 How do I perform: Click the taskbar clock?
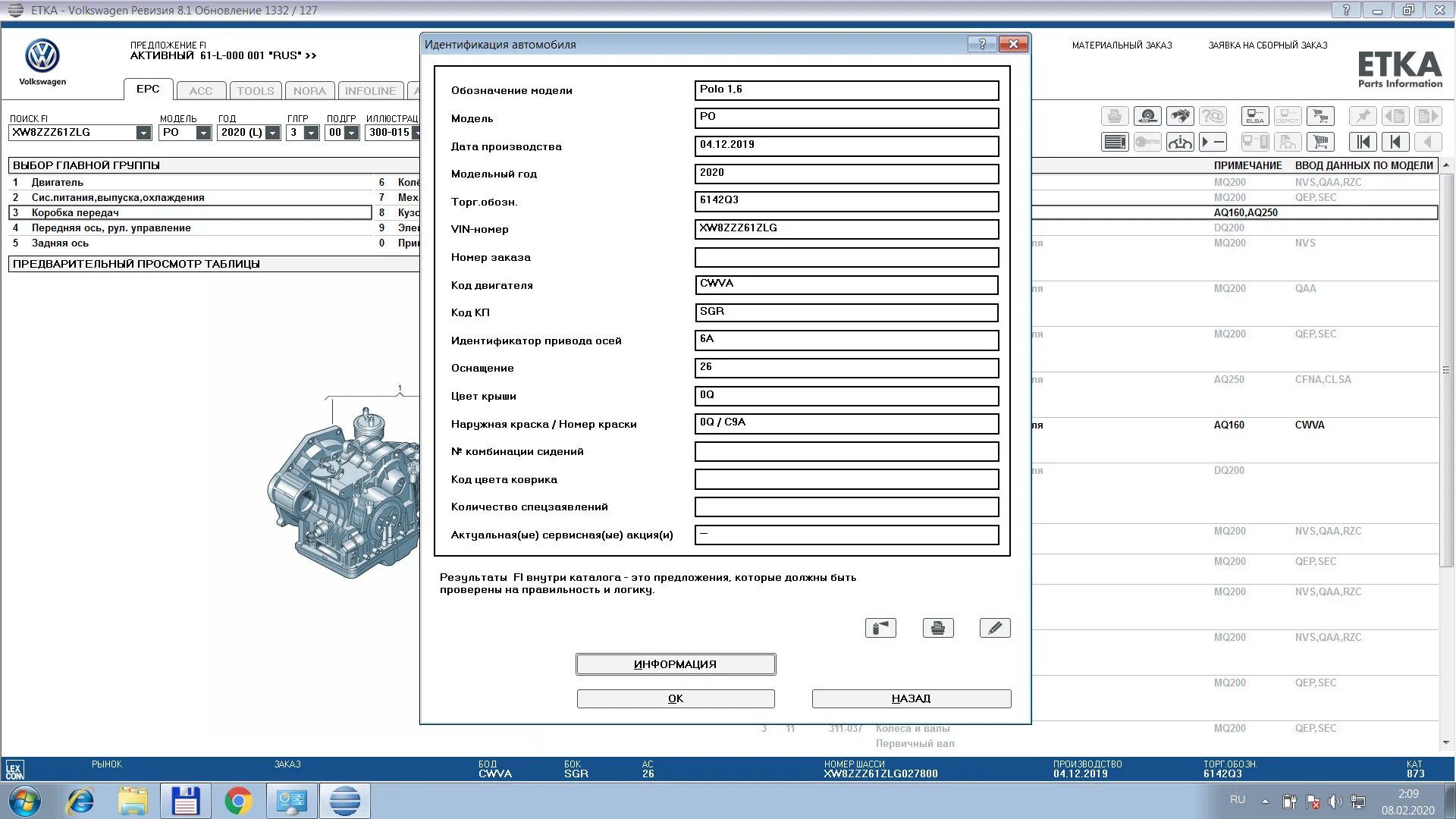1407,802
